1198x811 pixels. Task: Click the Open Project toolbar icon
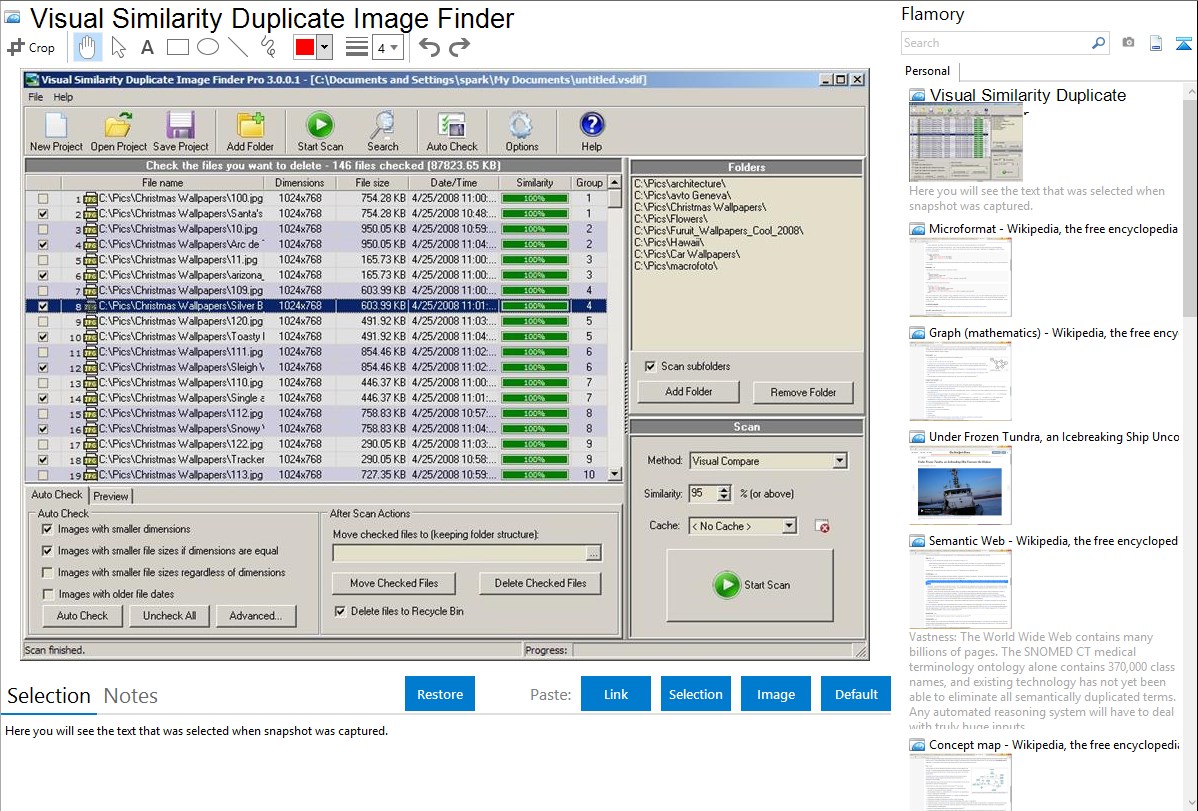point(118,131)
